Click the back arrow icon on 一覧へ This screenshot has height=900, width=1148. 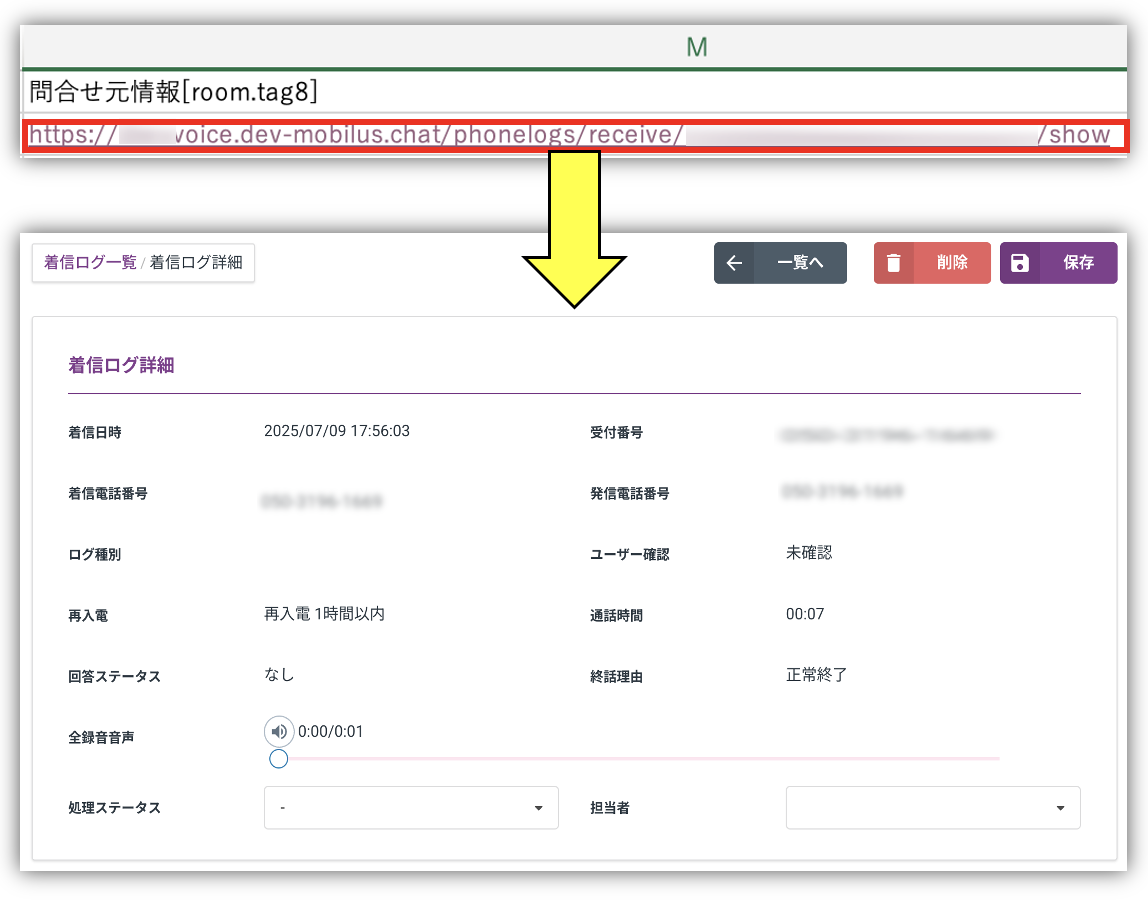pyautogui.click(x=734, y=263)
